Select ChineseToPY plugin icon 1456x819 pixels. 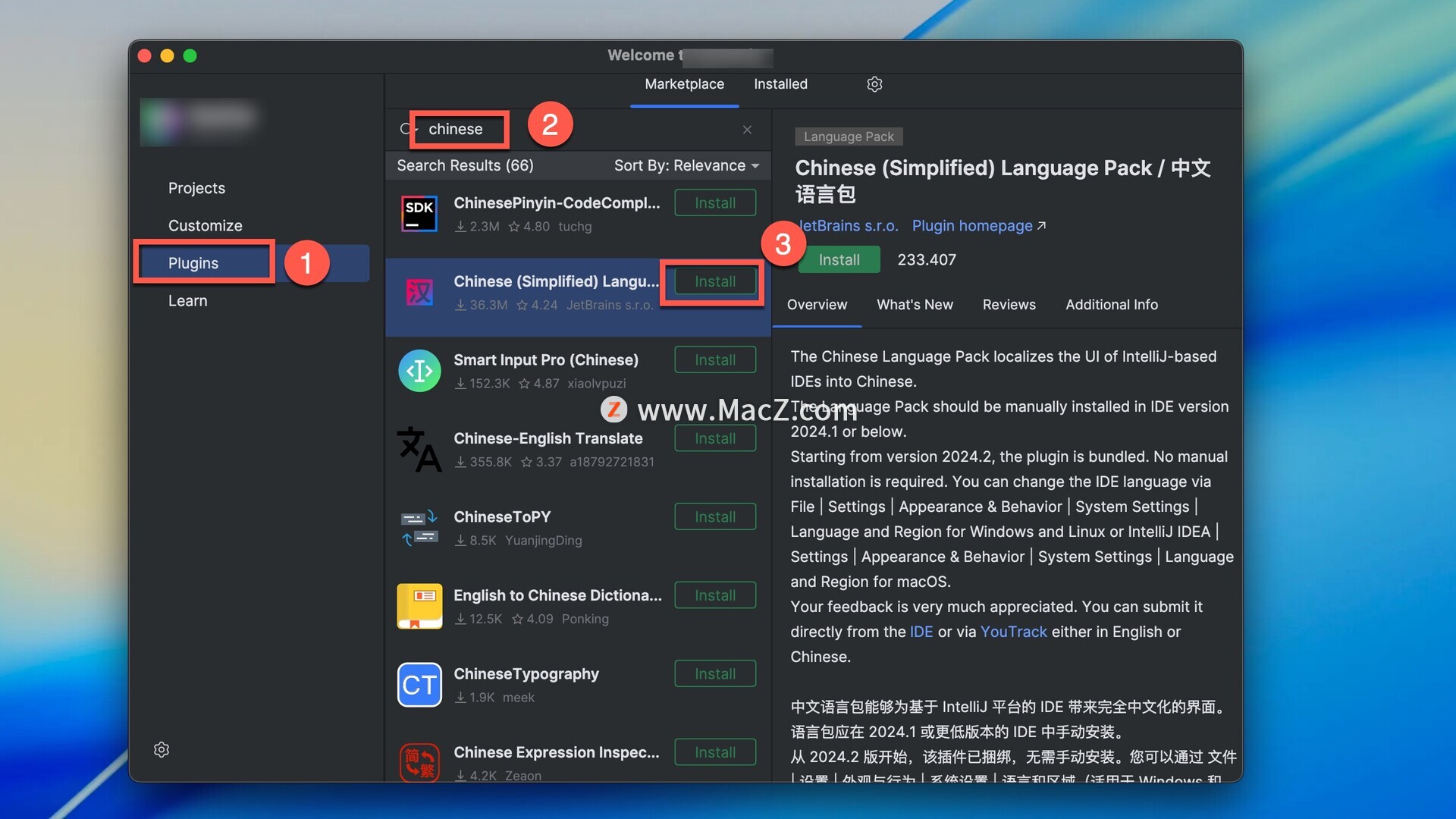coord(419,528)
